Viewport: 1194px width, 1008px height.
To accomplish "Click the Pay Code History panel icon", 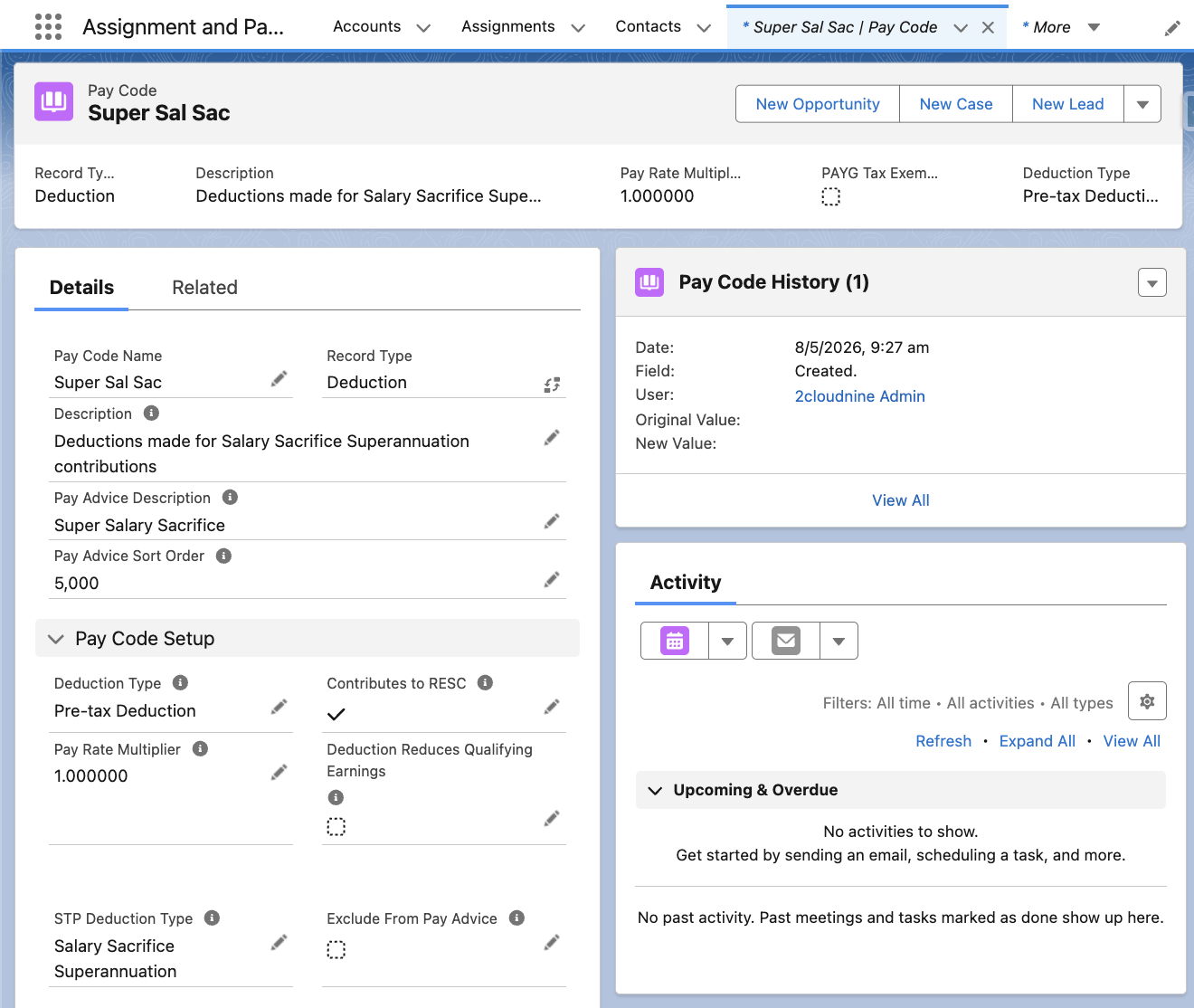I will [x=649, y=282].
